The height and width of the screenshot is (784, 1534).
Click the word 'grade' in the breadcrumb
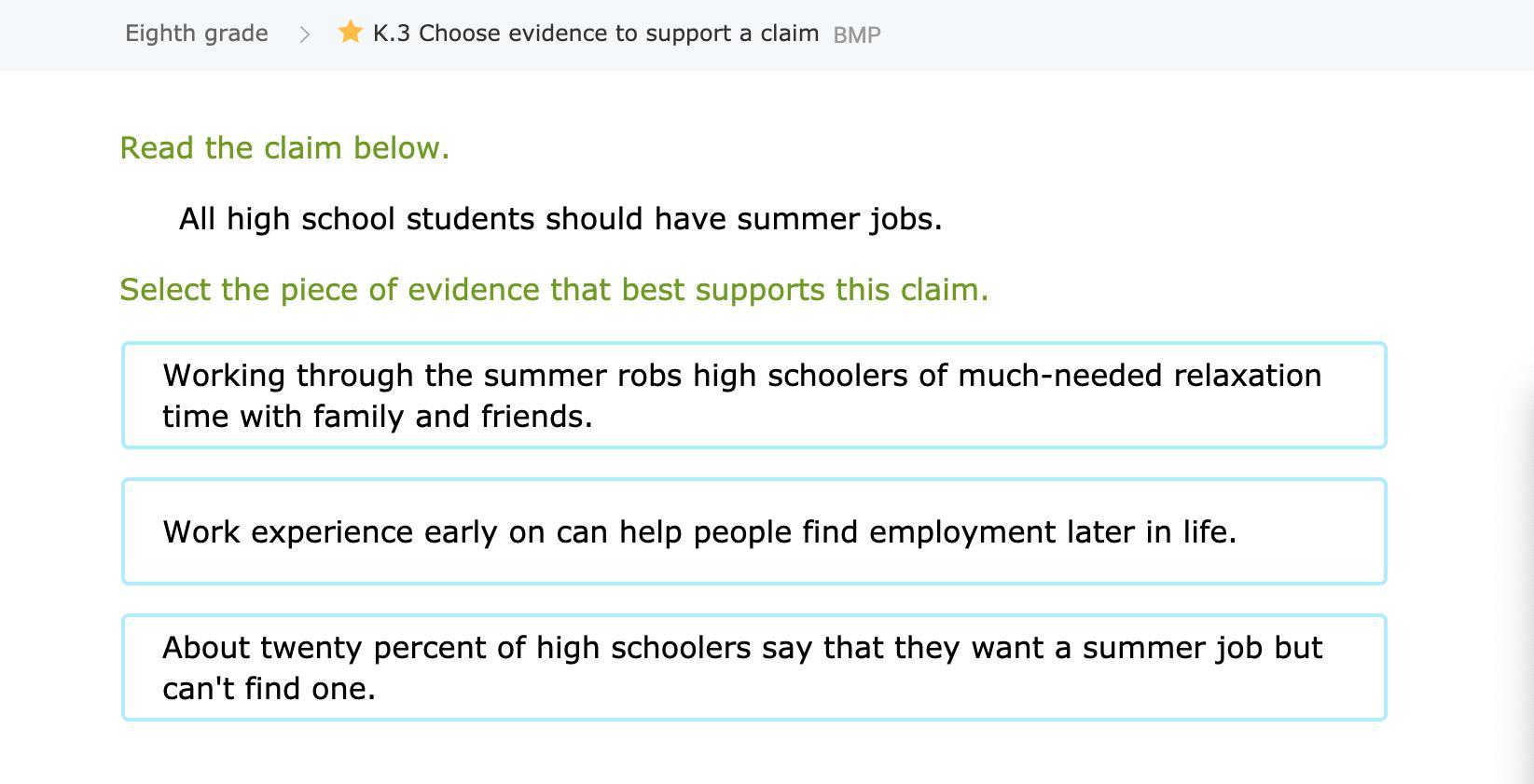tap(237, 34)
